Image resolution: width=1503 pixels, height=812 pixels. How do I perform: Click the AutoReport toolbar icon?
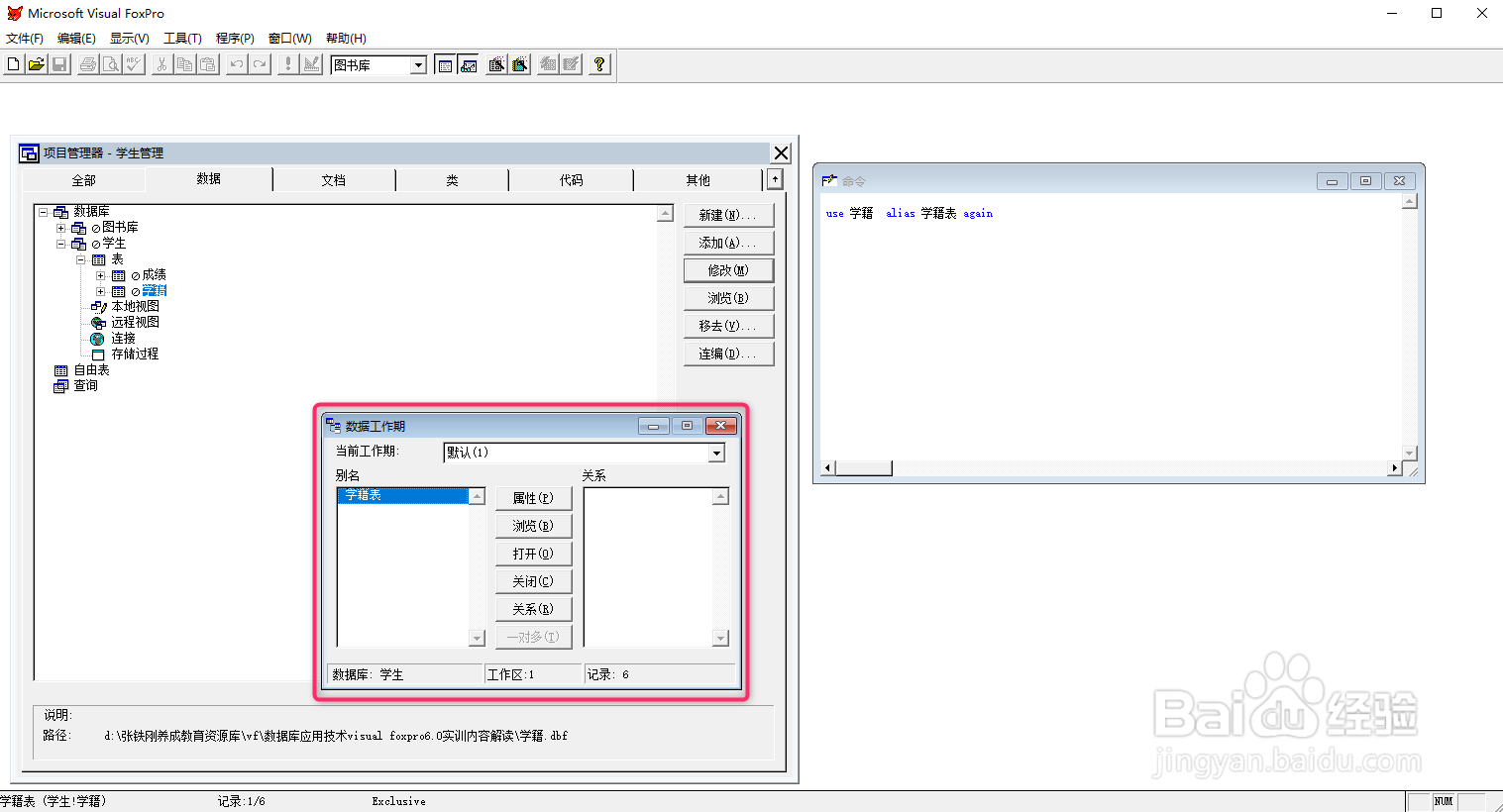coord(571,64)
